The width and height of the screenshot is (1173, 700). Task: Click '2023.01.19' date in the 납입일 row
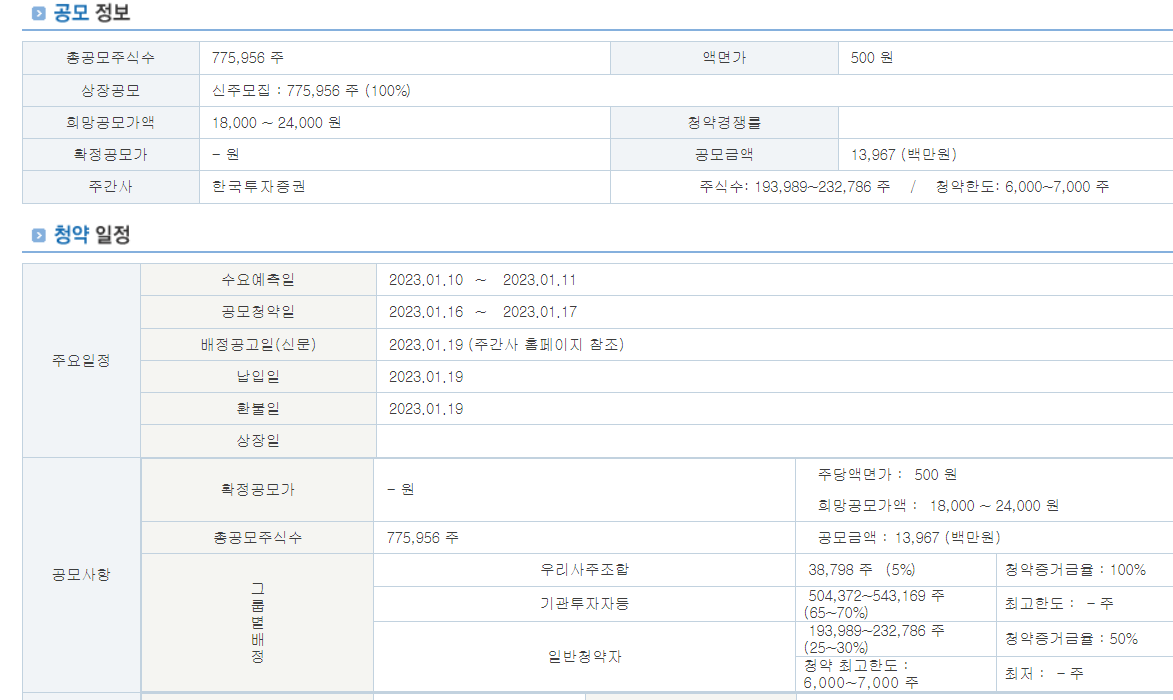point(426,377)
